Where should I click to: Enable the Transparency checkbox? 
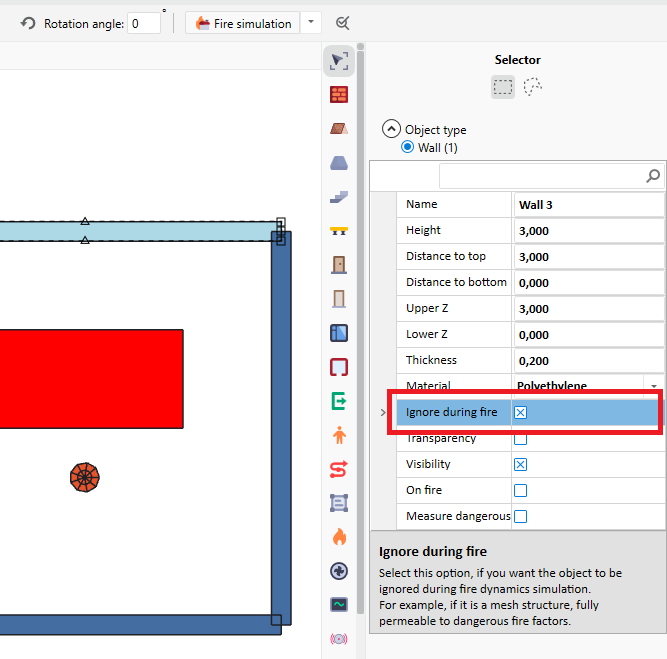520,438
